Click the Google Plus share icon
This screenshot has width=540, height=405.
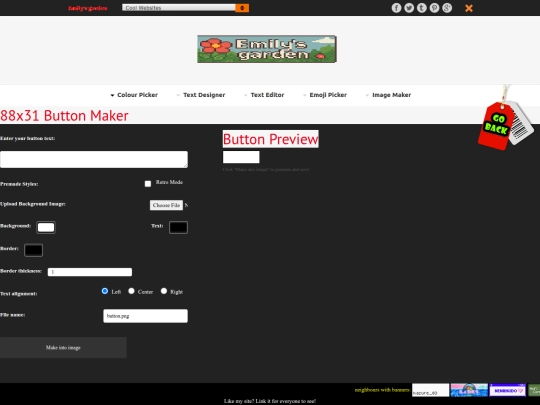pyautogui.click(x=447, y=8)
